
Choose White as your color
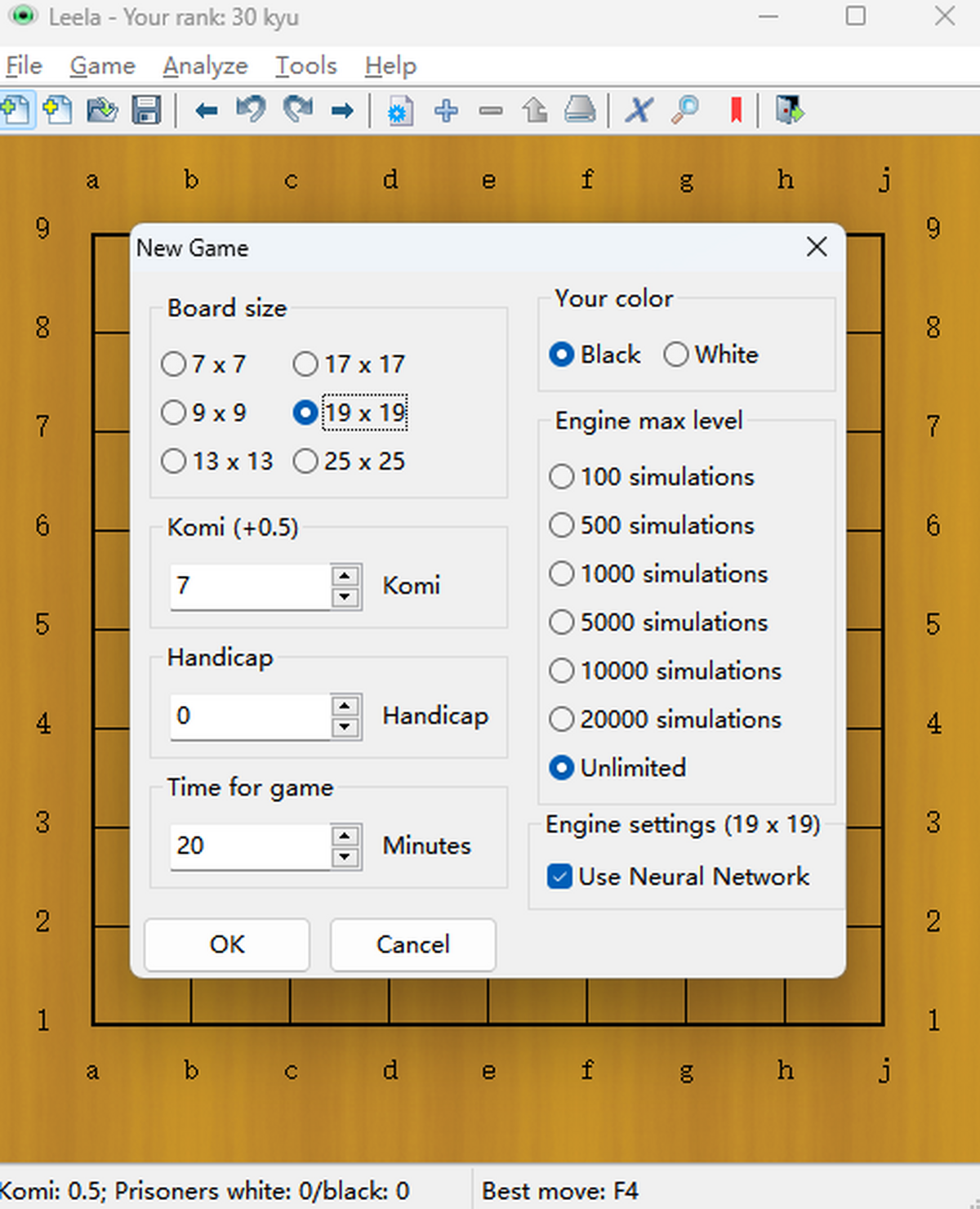[x=710, y=355]
